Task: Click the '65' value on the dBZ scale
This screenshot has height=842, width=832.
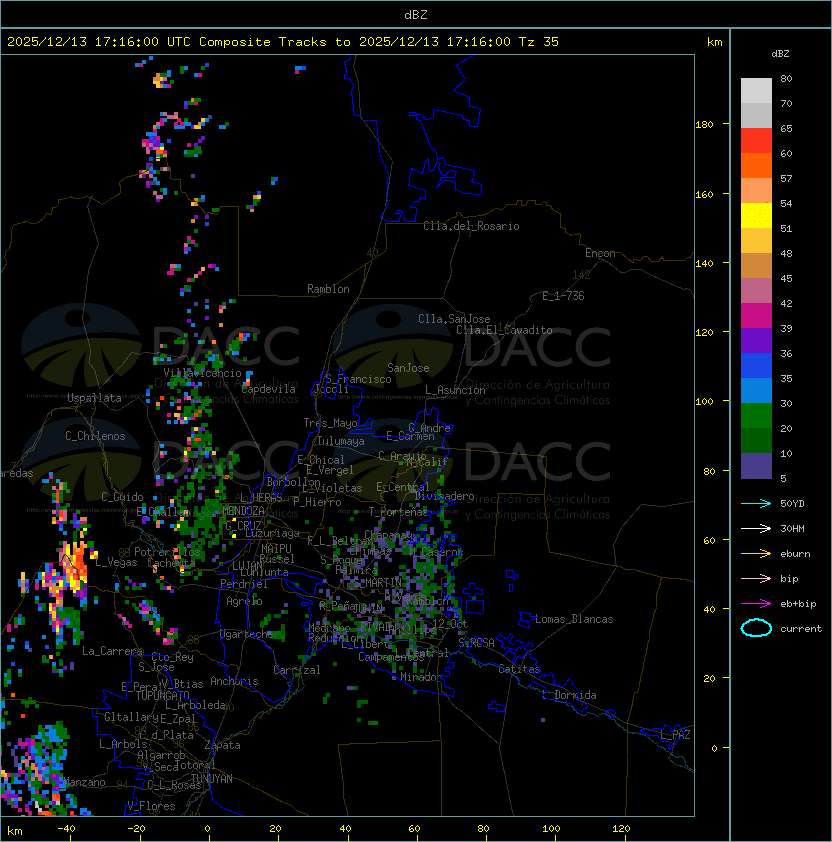Action: tap(786, 129)
